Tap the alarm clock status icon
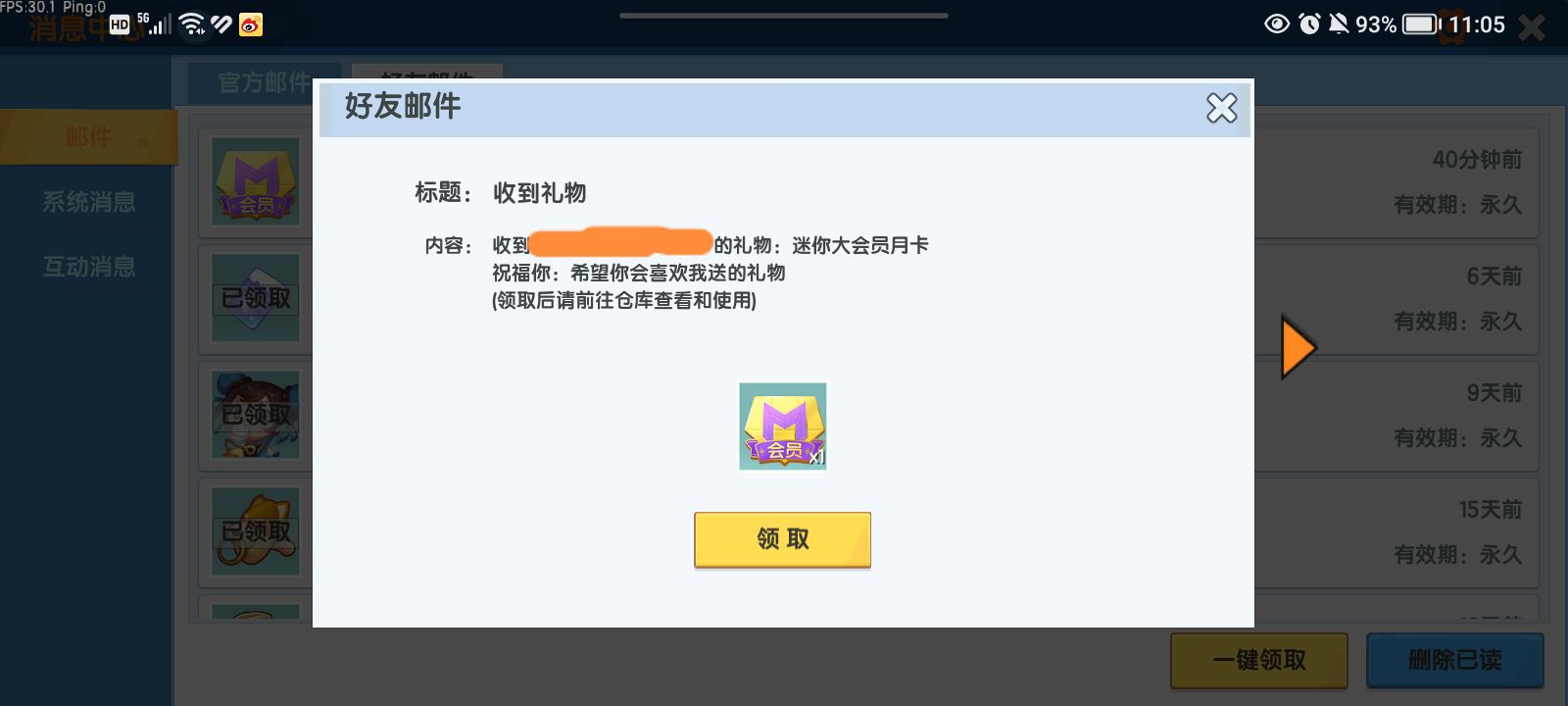Viewport: 1568px width, 706px height. 1309,24
